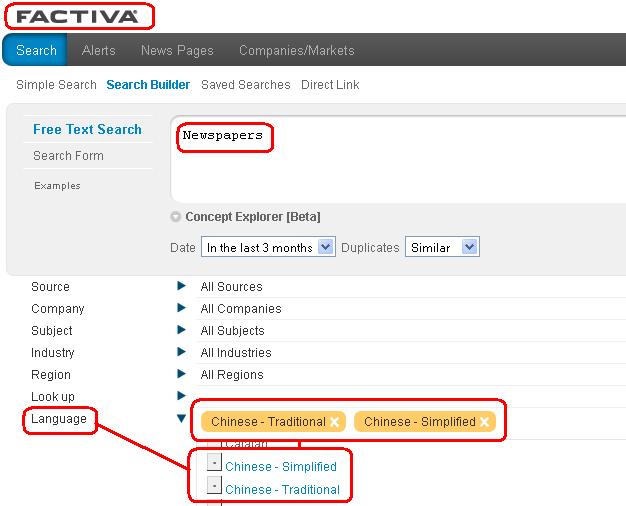The width and height of the screenshot is (626, 506).
Task: Open the Duplicates dropdown
Action: tap(442, 247)
